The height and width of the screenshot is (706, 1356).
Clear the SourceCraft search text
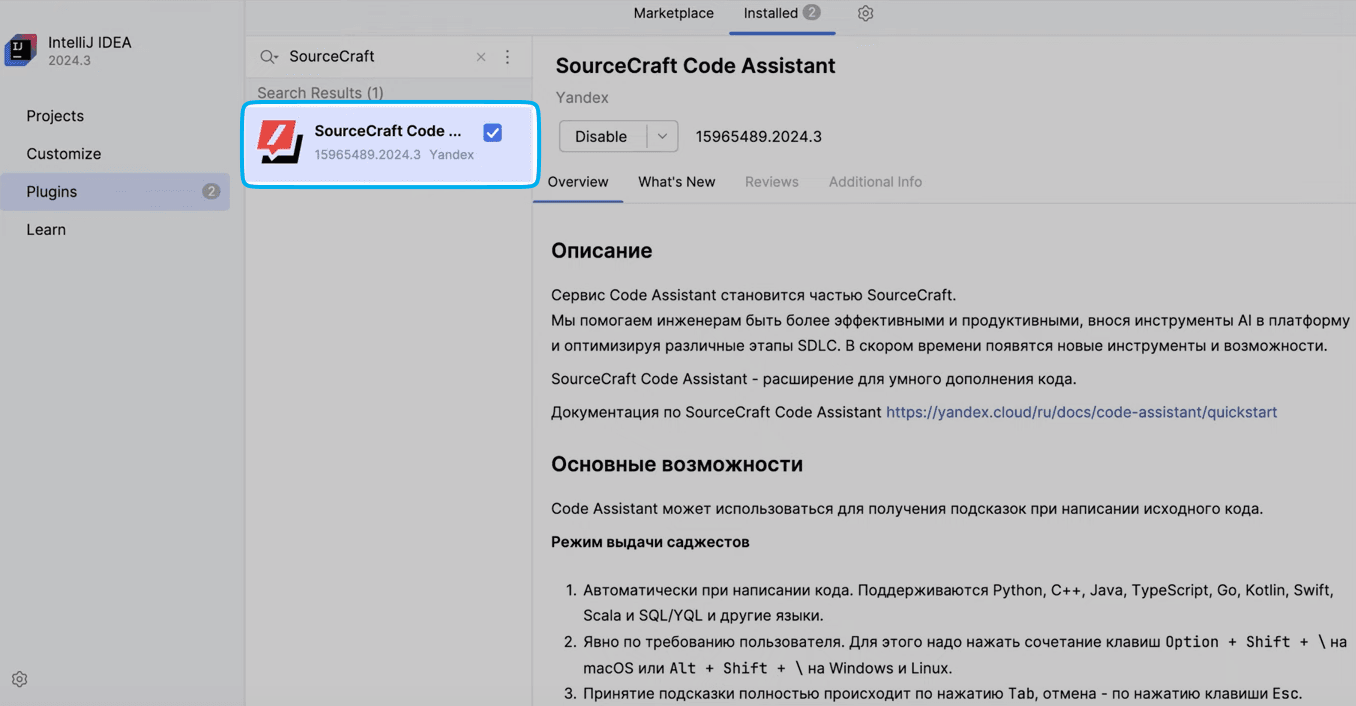point(481,57)
